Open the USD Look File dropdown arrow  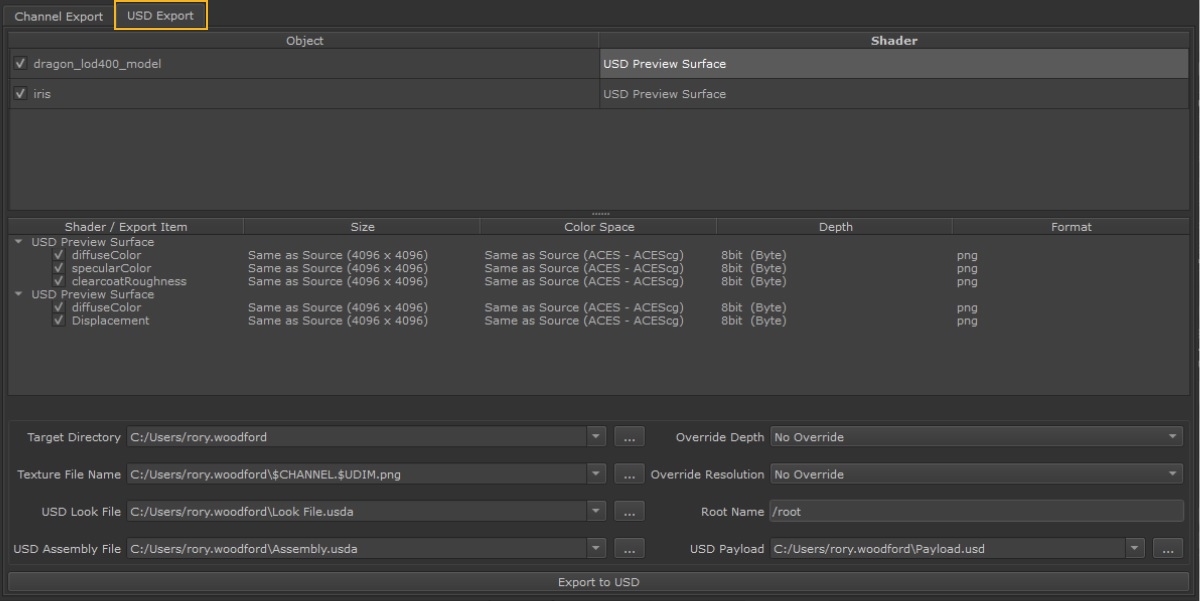pyautogui.click(x=596, y=511)
